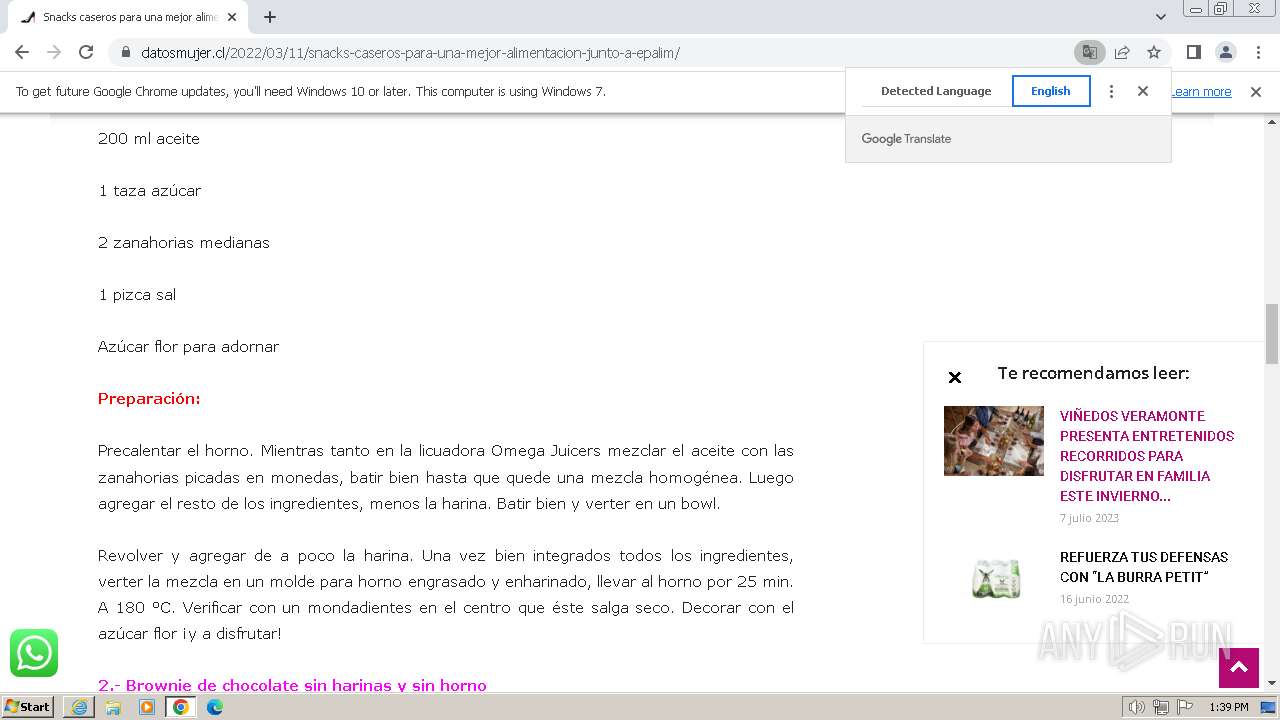View site information lock icon
Viewport: 1280px width, 720px height.
click(125, 53)
